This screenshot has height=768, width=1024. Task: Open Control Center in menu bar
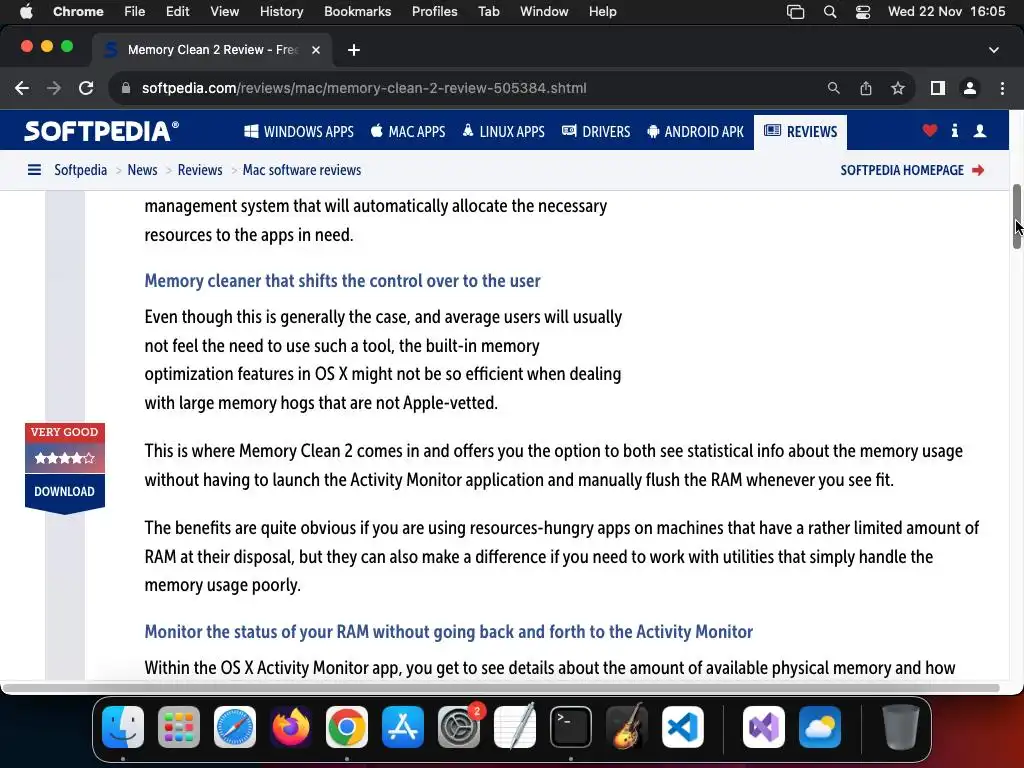tap(863, 12)
